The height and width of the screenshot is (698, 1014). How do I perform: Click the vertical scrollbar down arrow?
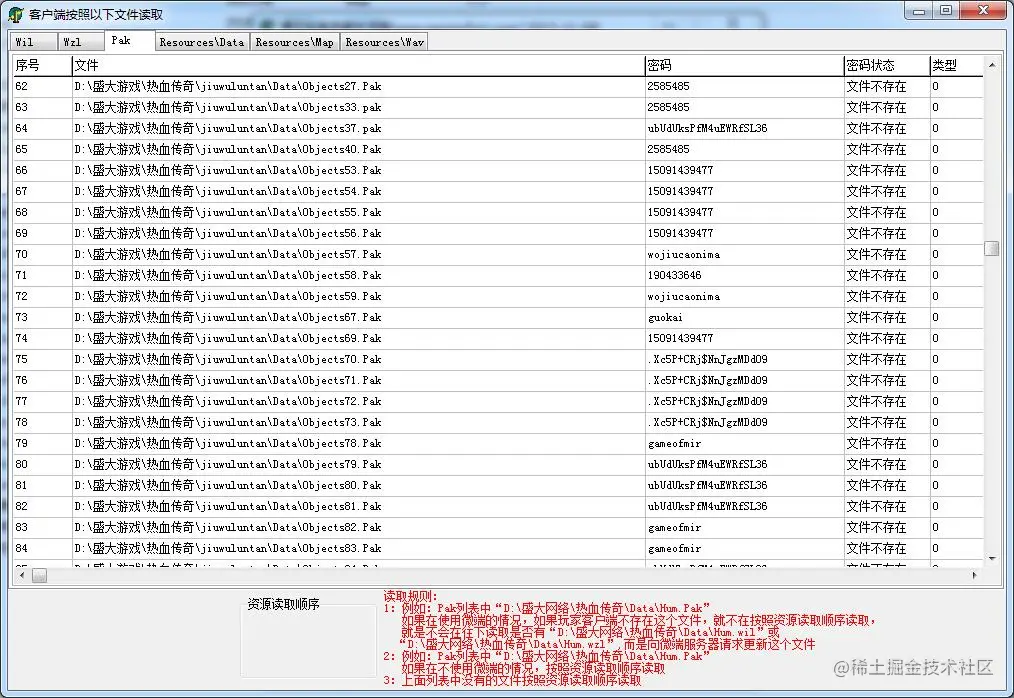click(x=991, y=558)
